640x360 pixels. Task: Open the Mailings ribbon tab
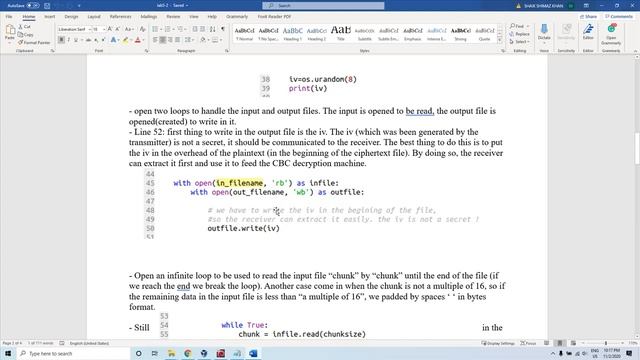click(x=149, y=17)
